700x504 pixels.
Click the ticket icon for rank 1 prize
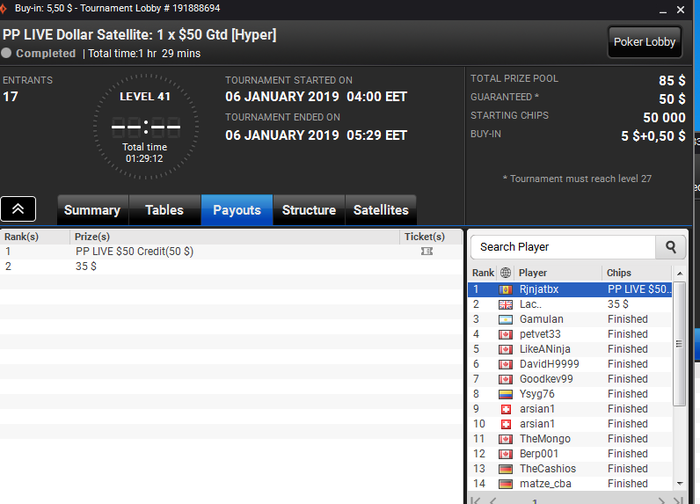point(427,251)
